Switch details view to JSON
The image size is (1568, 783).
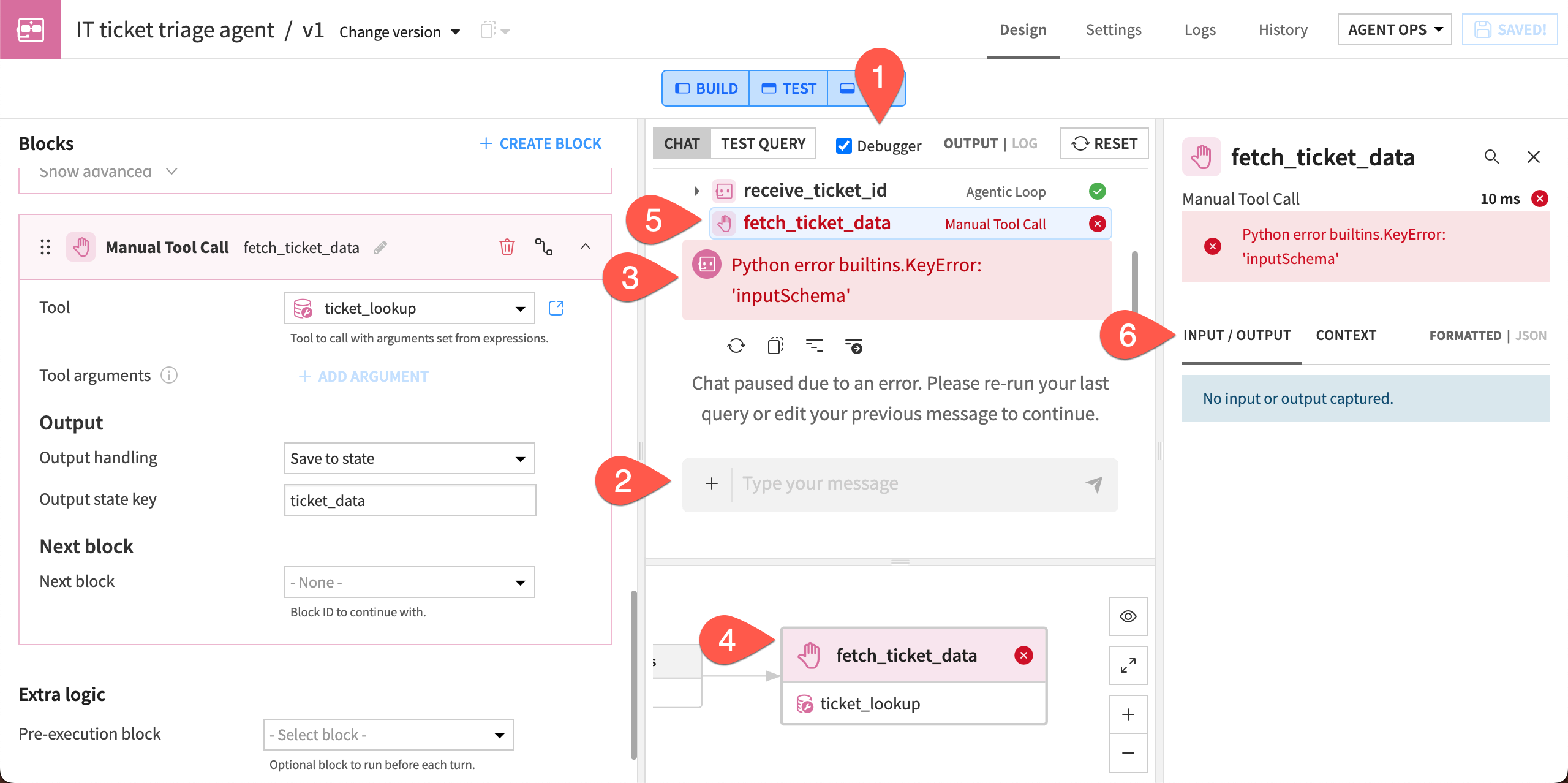tap(1531, 336)
